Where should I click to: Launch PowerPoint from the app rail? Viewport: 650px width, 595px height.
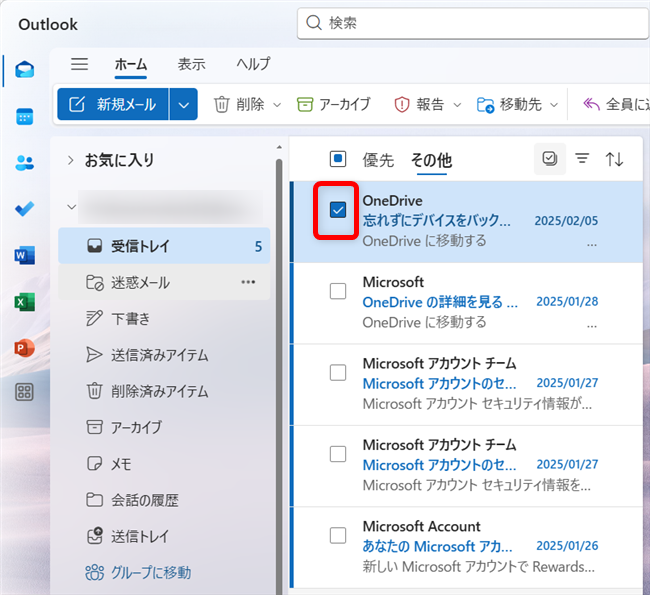[x=25, y=347]
